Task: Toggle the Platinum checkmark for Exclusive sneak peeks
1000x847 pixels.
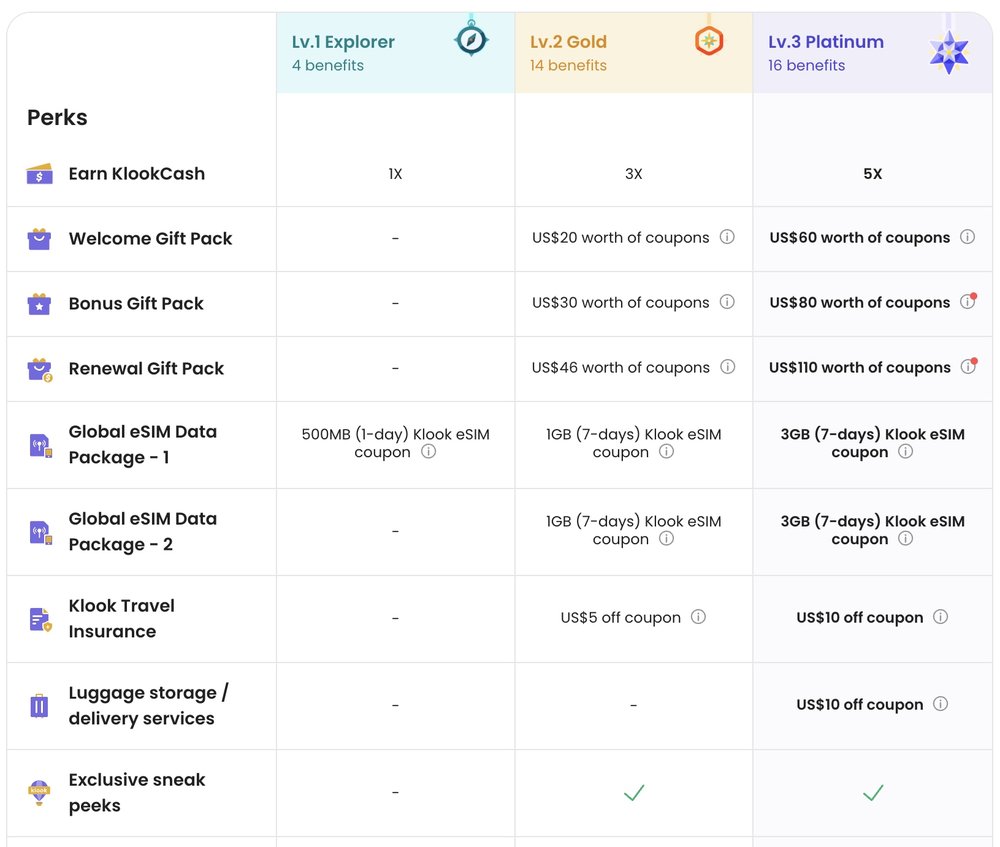Action: [x=872, y=792]
